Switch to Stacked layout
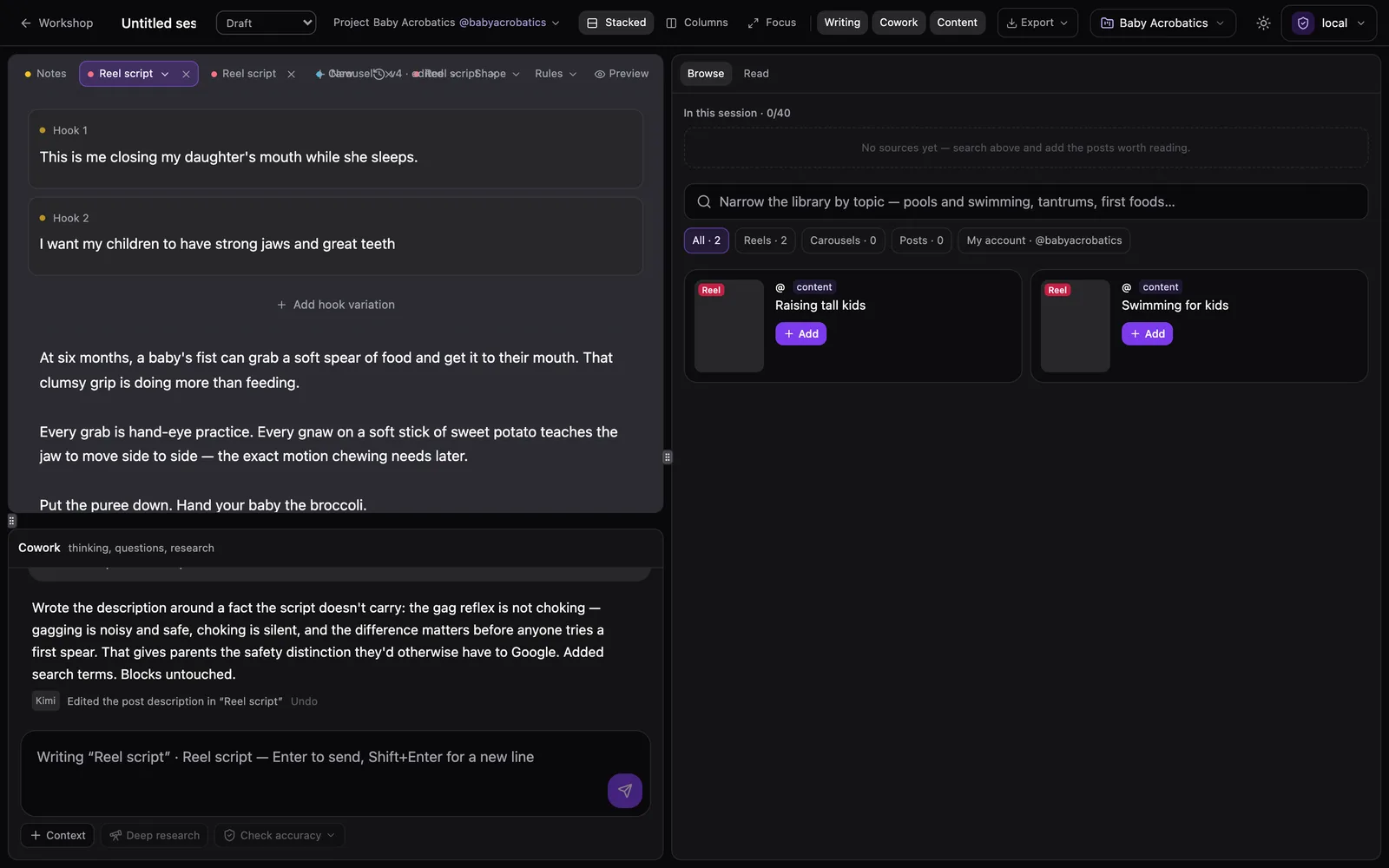1389x868 pixels. [x=616, y=23]
